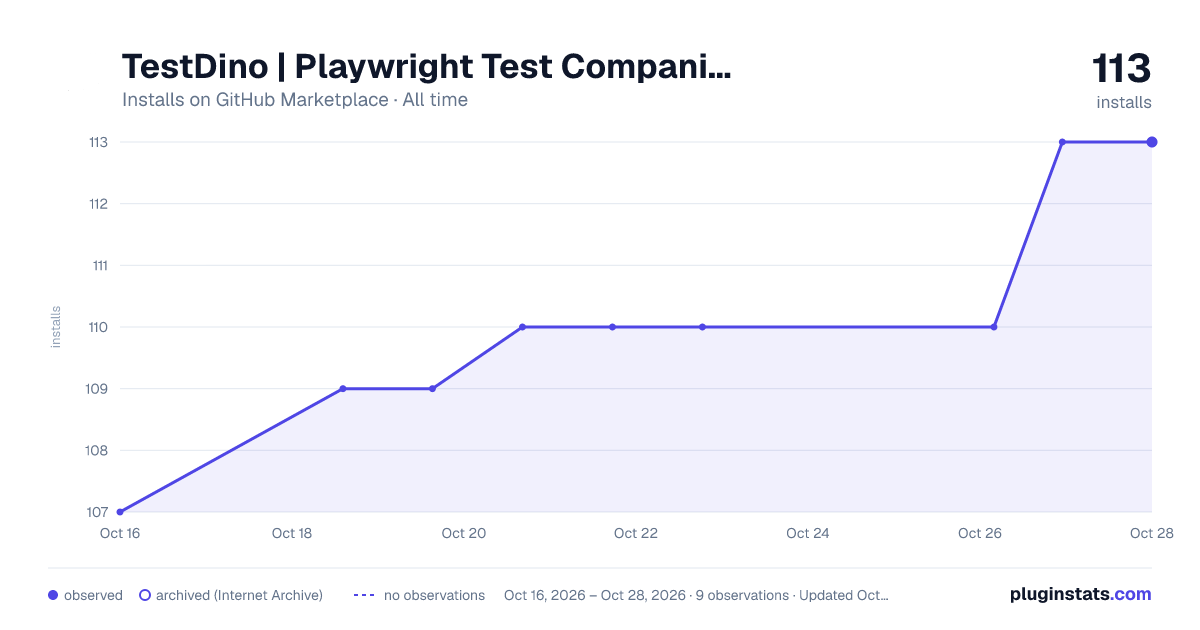Screen dimensions: 1200x630
Task: Click the vertical 'installs' y-axis title
Action: pos(56,327)
